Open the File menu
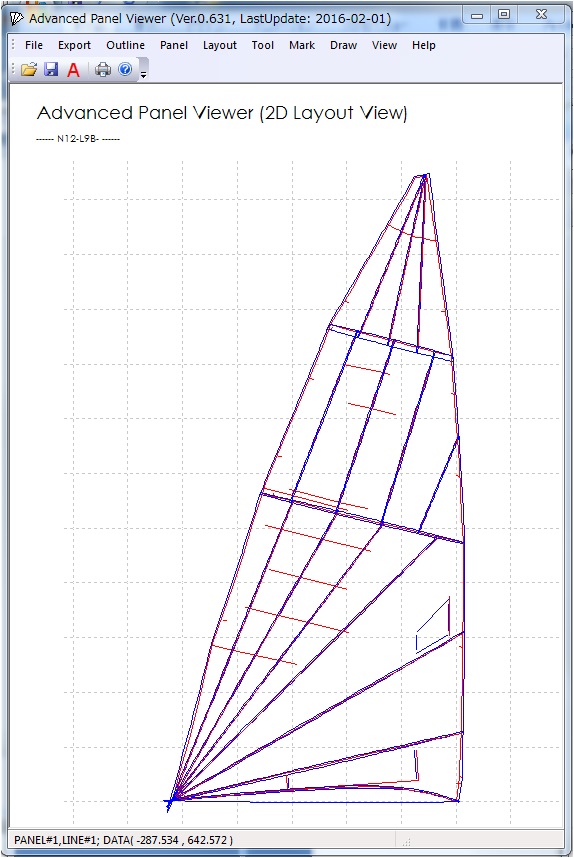The image size is (574, 858). coord(34,45)
